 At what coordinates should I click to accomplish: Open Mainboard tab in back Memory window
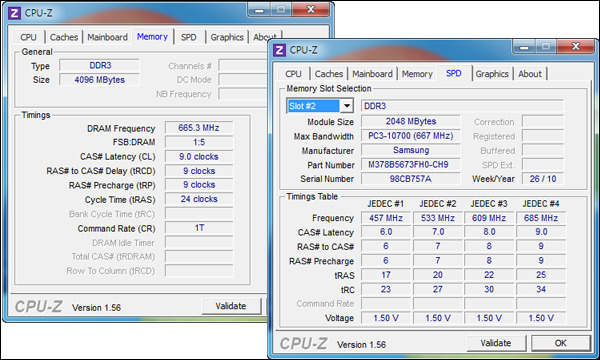pos(107,37)
